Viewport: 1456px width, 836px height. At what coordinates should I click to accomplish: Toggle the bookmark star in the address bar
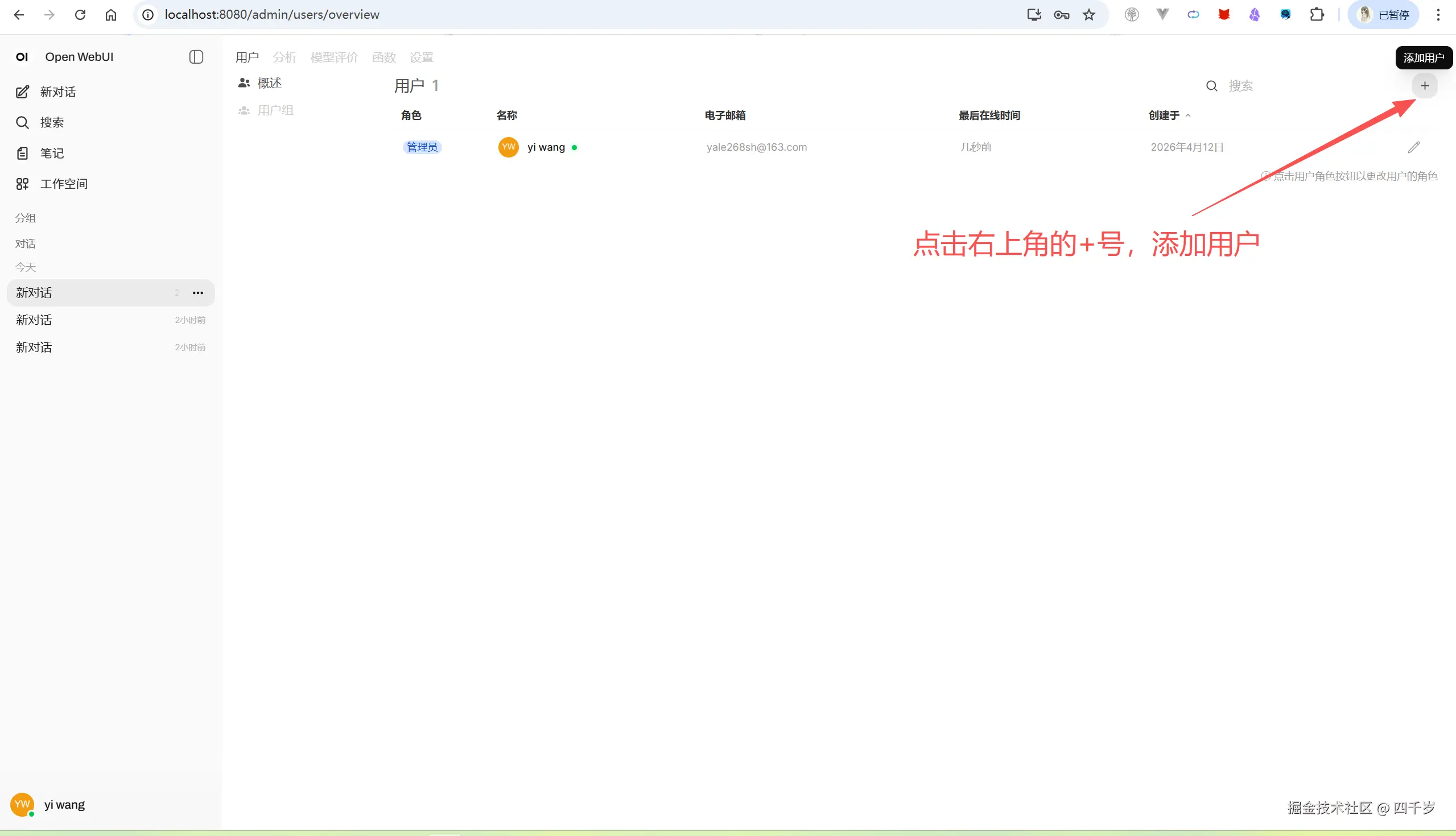[1088, 14]
